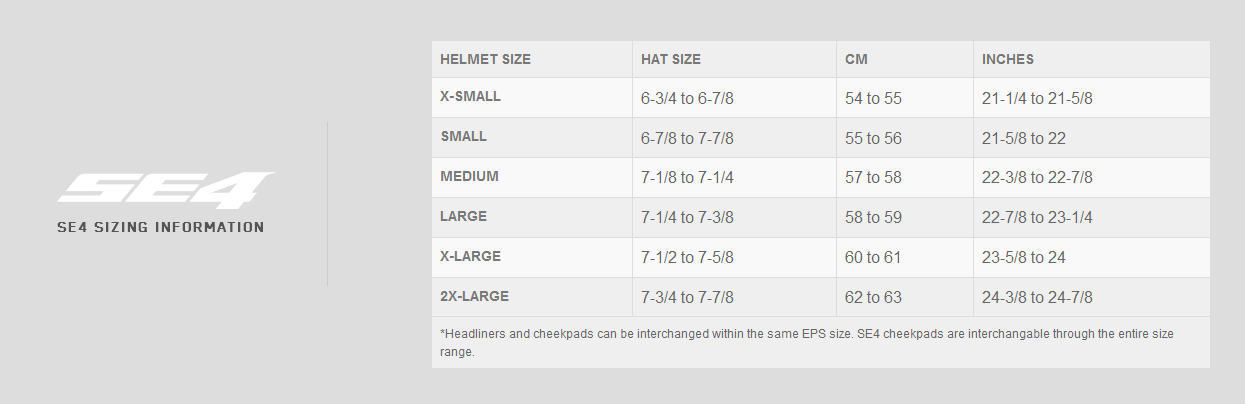Click hat size 7-1/4 to 7-3/8
The width and height of the screenshot is (1245, 404).
click(688, 218)
